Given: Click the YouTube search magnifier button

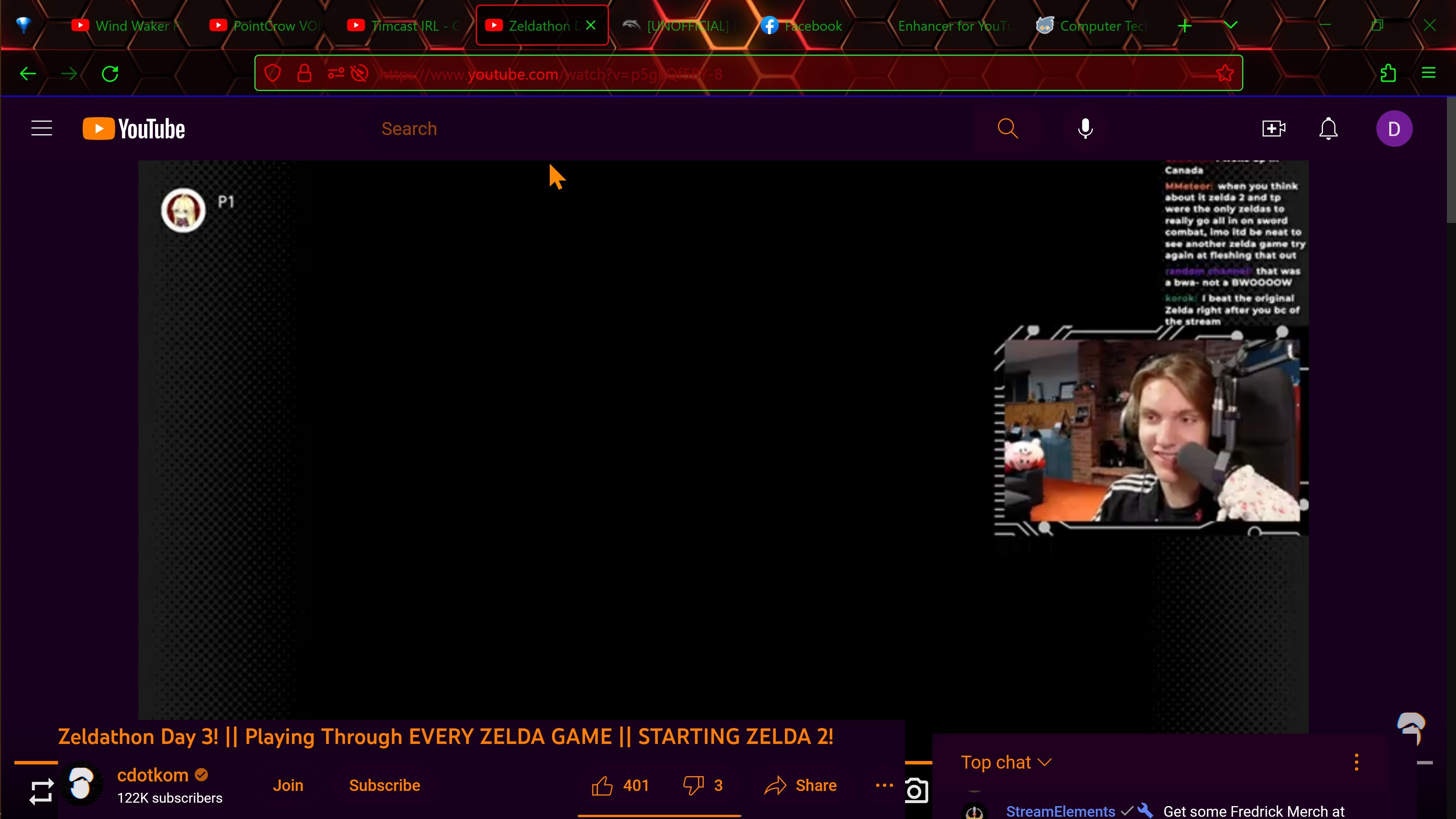Looking at the screenshot, I should (x=1008, y=129).
